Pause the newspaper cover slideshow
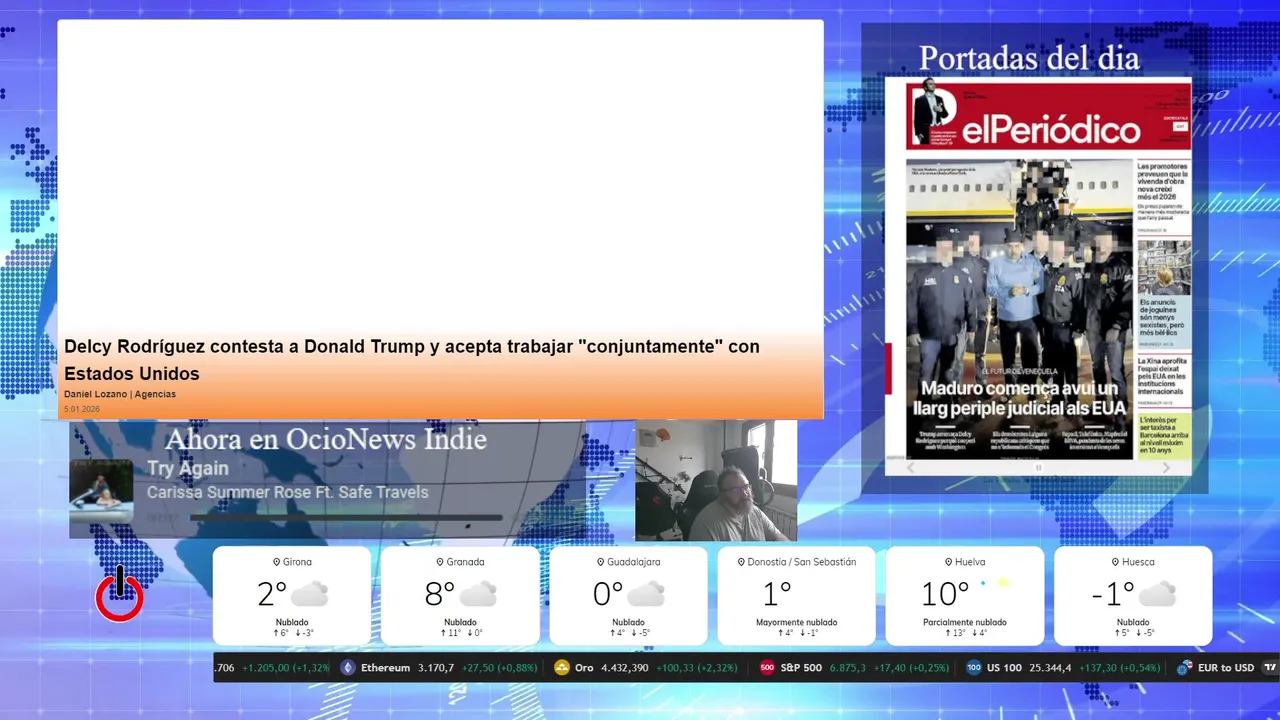This screenshot has width=1280, height=720. click(x=1038, y=468)
